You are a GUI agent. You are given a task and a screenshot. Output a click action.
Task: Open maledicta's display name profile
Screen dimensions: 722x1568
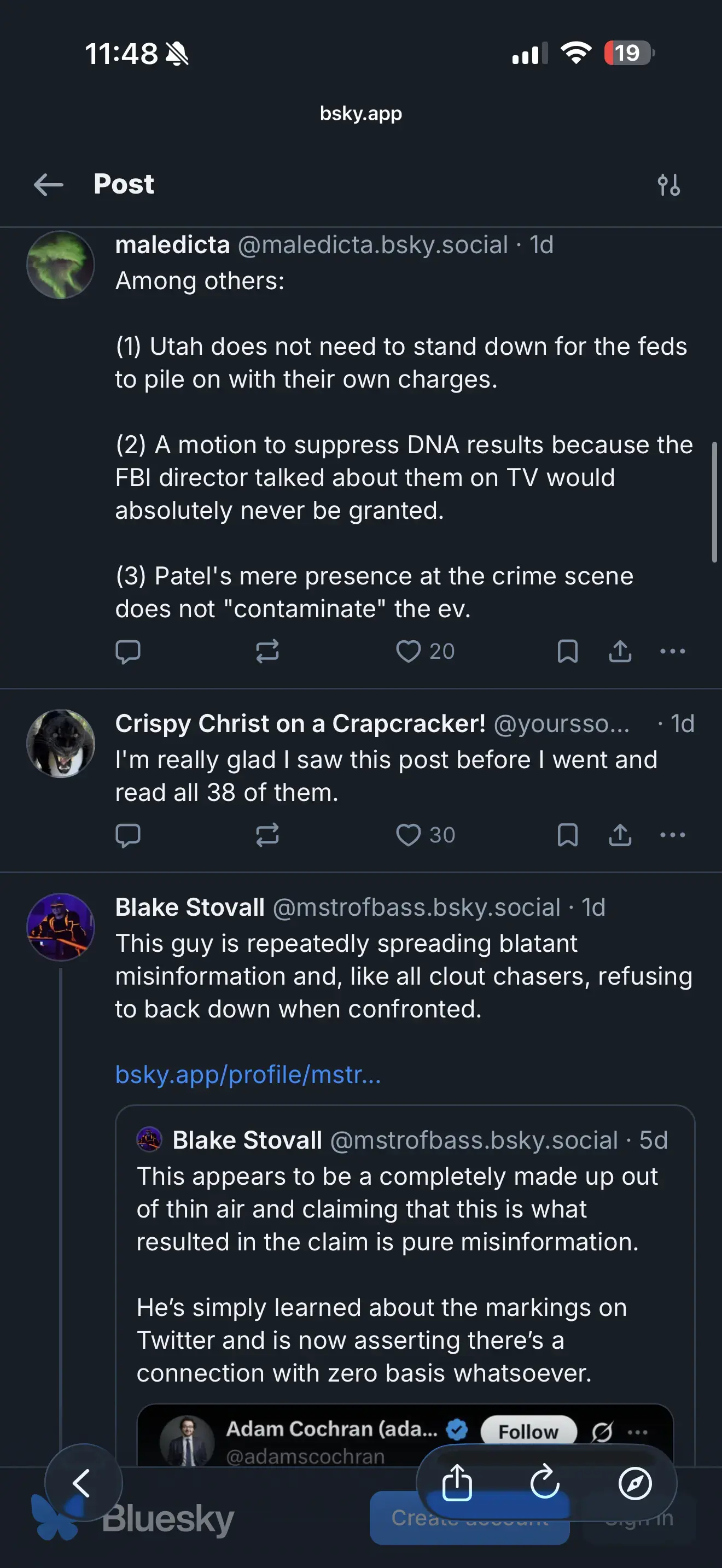pyautogui.click(x=172, y=245)
